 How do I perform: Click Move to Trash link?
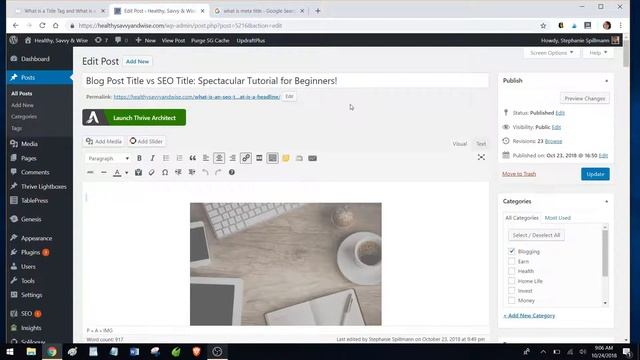tap(519, 174)
